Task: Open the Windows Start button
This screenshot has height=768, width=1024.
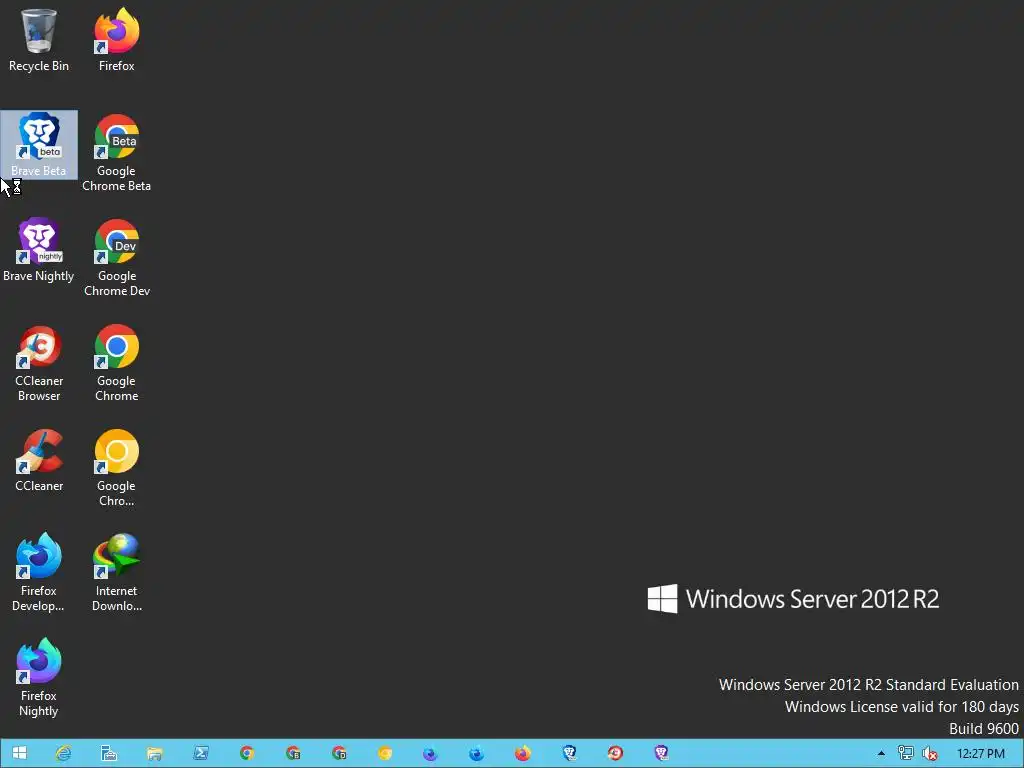Action: point(19,753)
